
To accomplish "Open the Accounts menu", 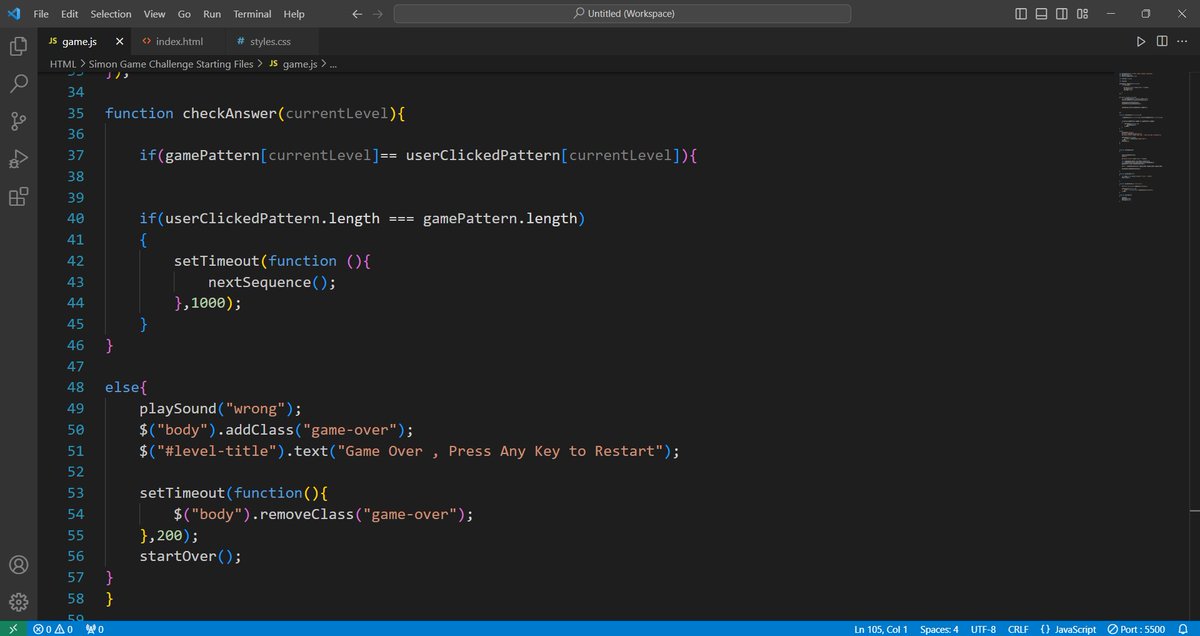I will (x=18, y=565).
